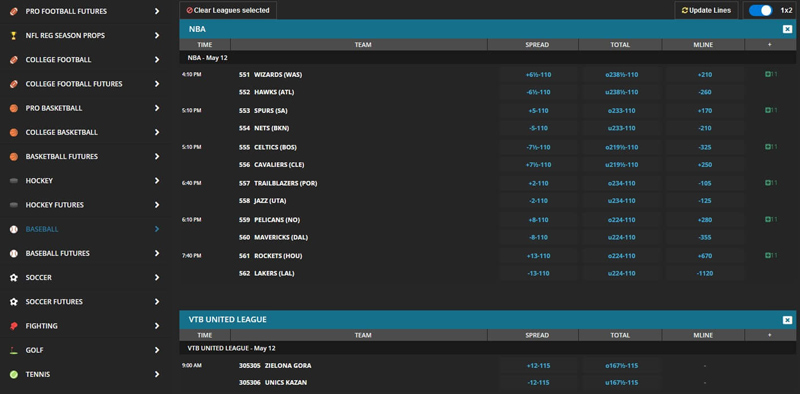Click the Update Lines button
Screen dimensions: 800x394
pos(706,10)
